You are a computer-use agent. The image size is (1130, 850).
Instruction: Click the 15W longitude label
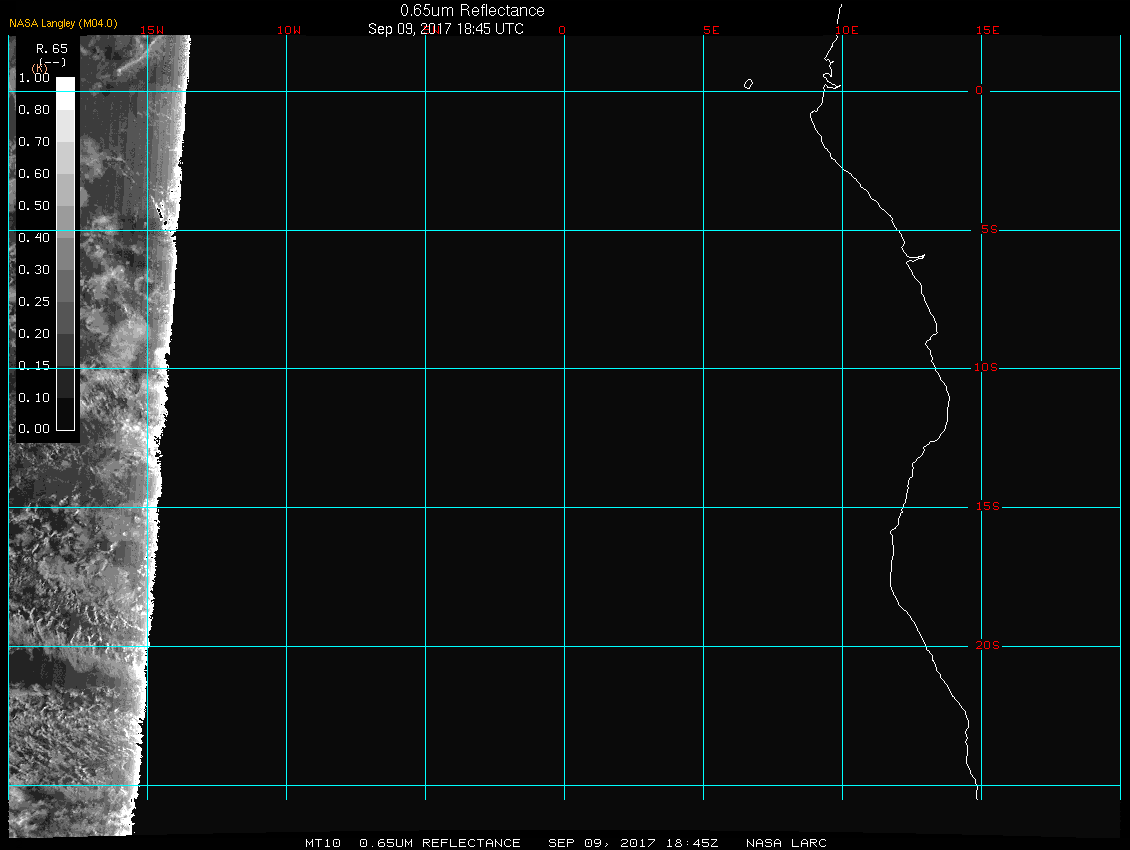tap(153, 30)
